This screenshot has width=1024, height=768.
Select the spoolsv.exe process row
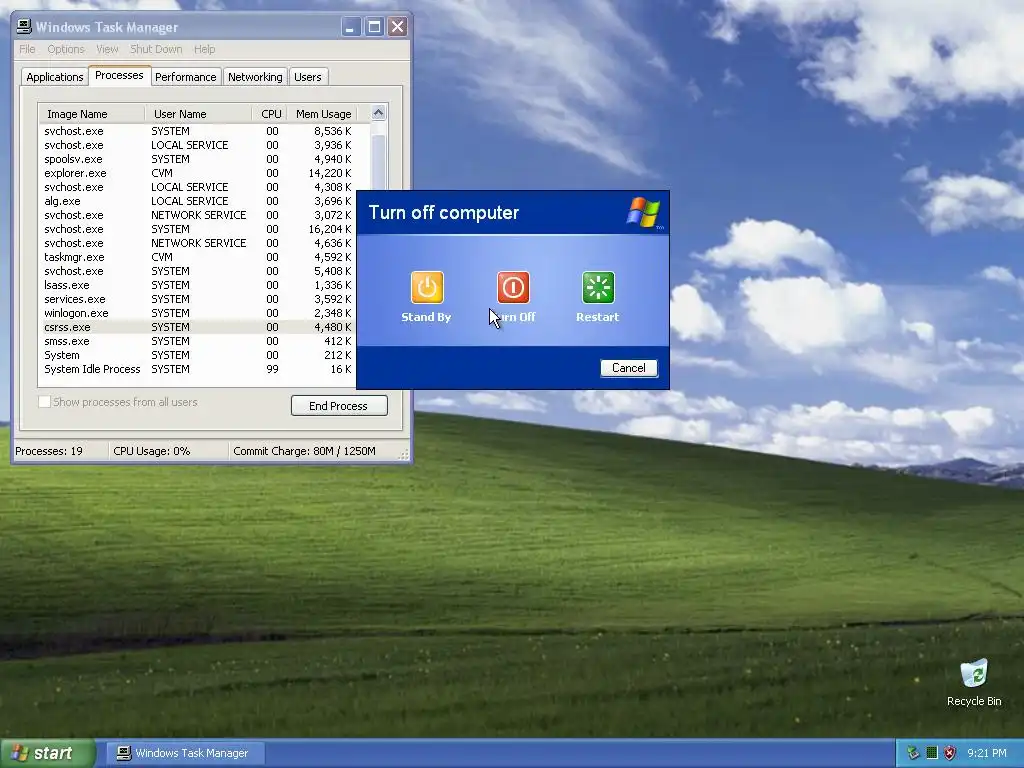tap(198, 159)
